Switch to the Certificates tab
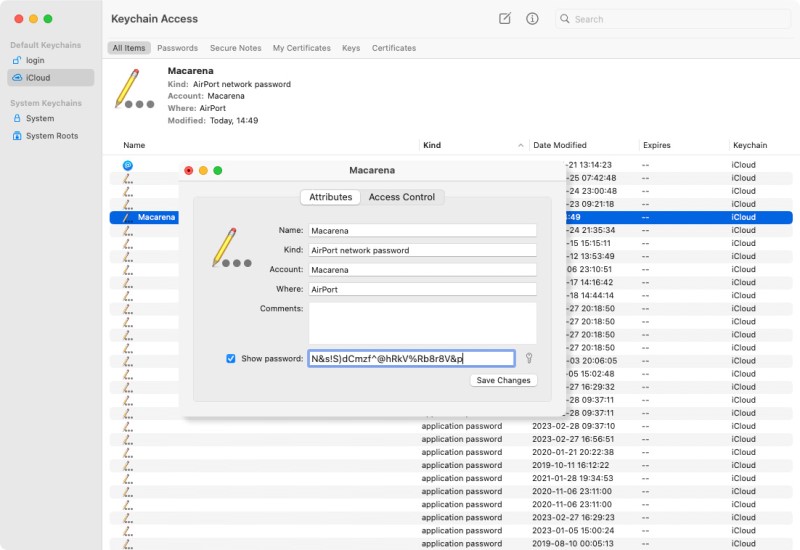This screenshot has height=550, width=800. [x=393, y=48]
